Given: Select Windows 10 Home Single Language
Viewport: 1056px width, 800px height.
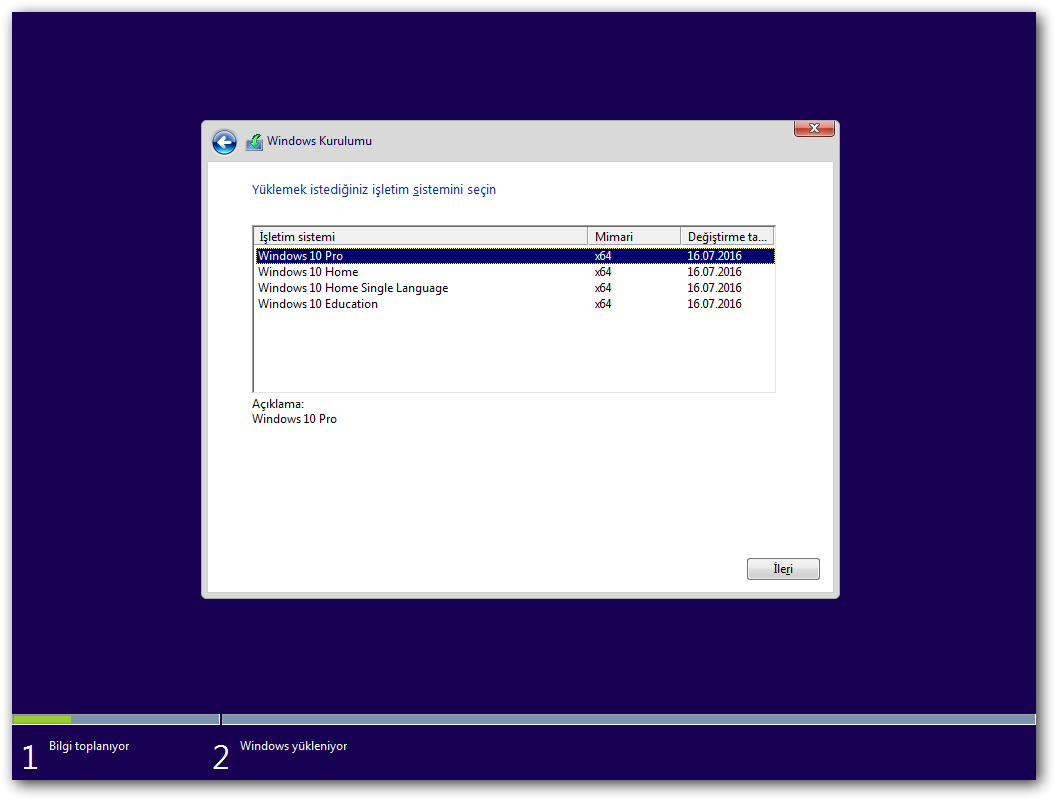Looking at the screenshot, I should point(352,287).
